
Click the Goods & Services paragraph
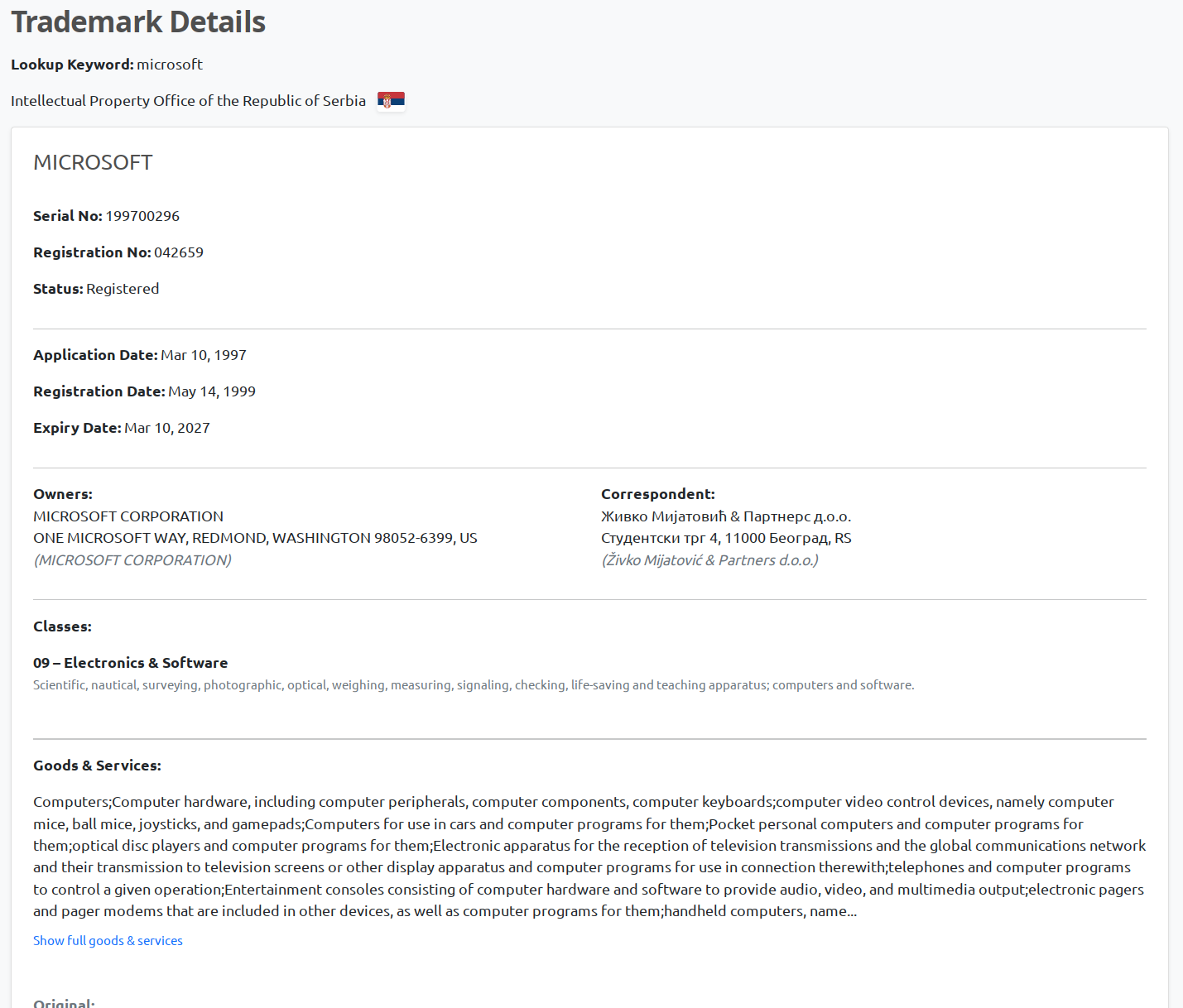tap(589, 857)
